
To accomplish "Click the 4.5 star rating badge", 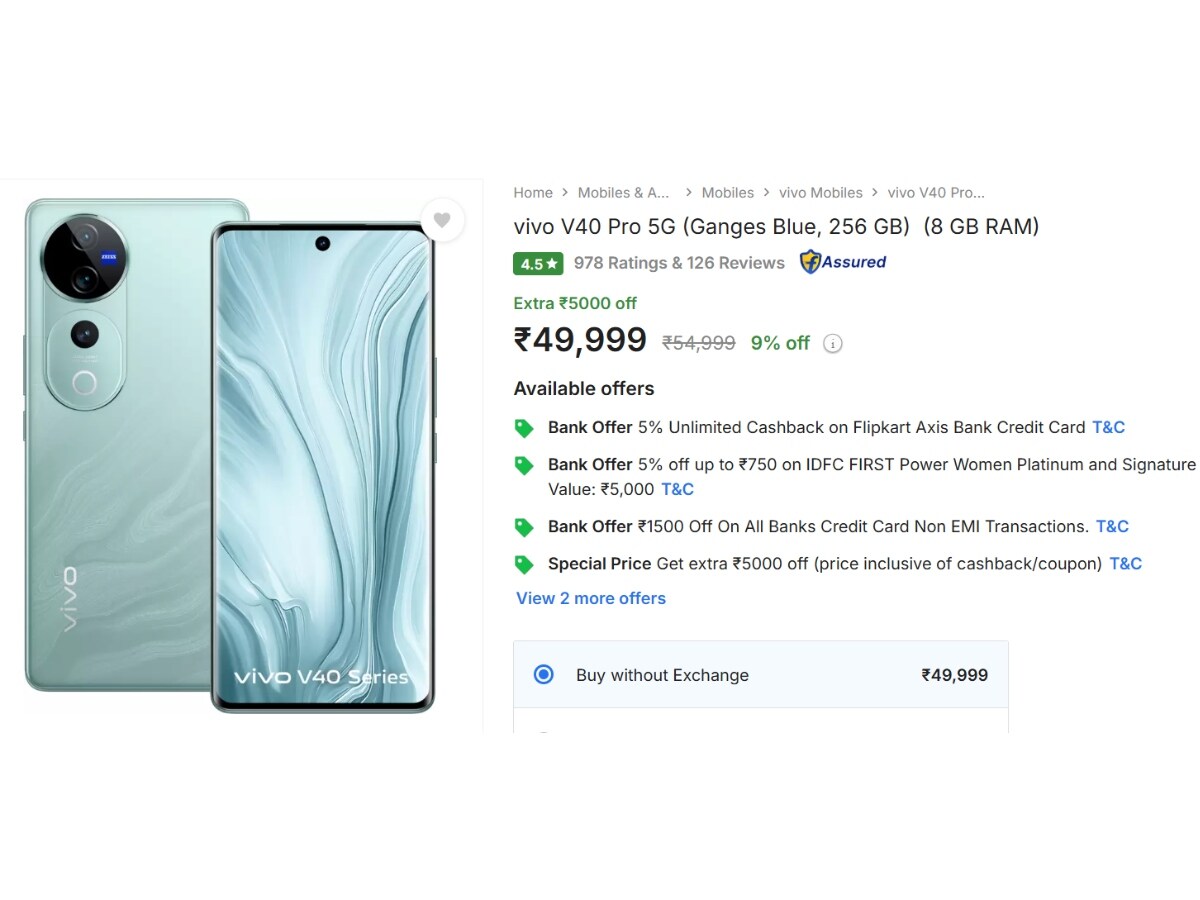I will click(x=538, y=264).
